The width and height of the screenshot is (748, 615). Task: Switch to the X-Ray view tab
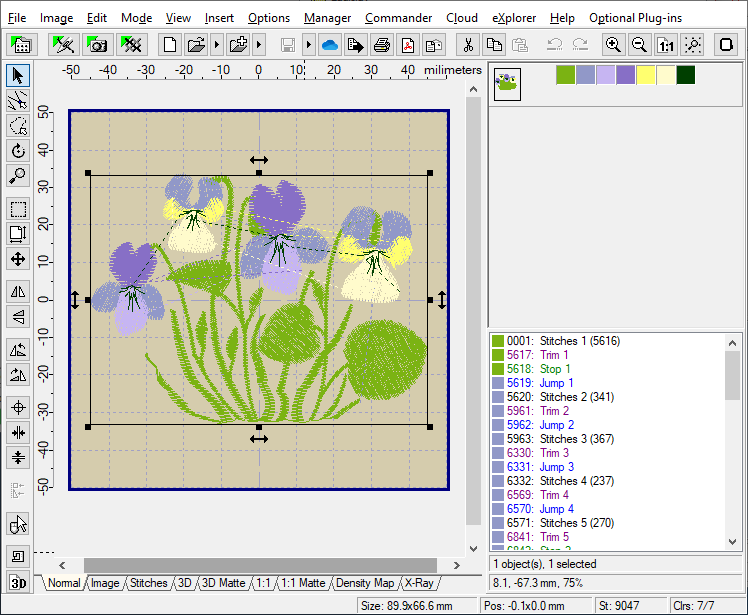point(419,583)
